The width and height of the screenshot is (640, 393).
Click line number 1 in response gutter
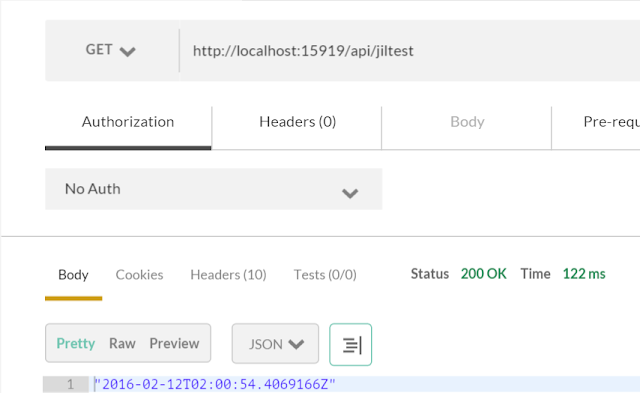point(70,384)
